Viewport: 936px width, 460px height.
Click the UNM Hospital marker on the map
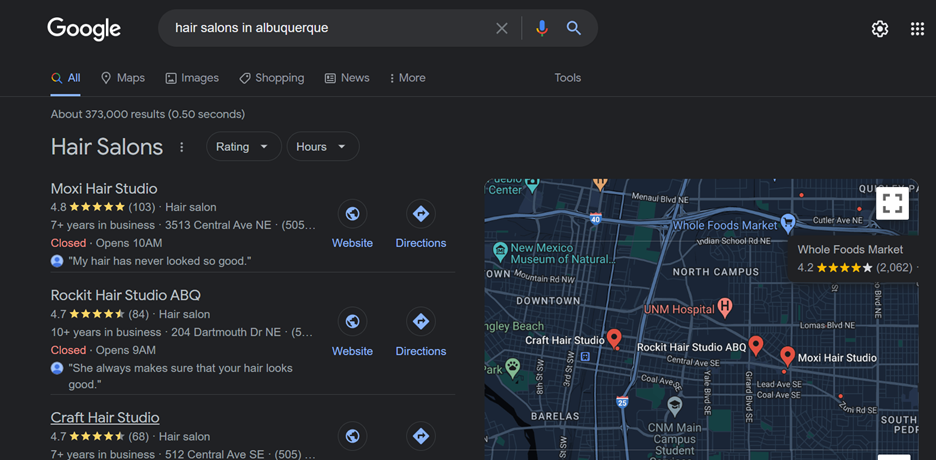pyautogui.click(x=724, y=308)
